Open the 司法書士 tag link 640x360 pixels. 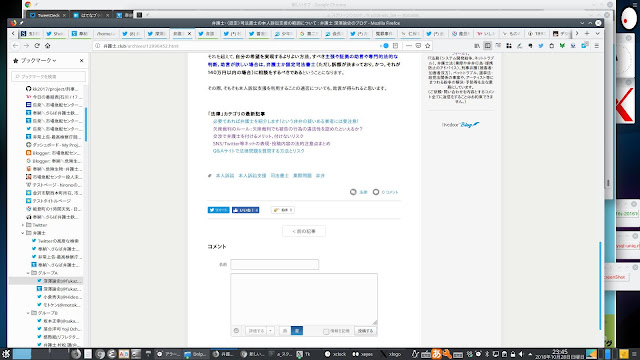[280, 176]
